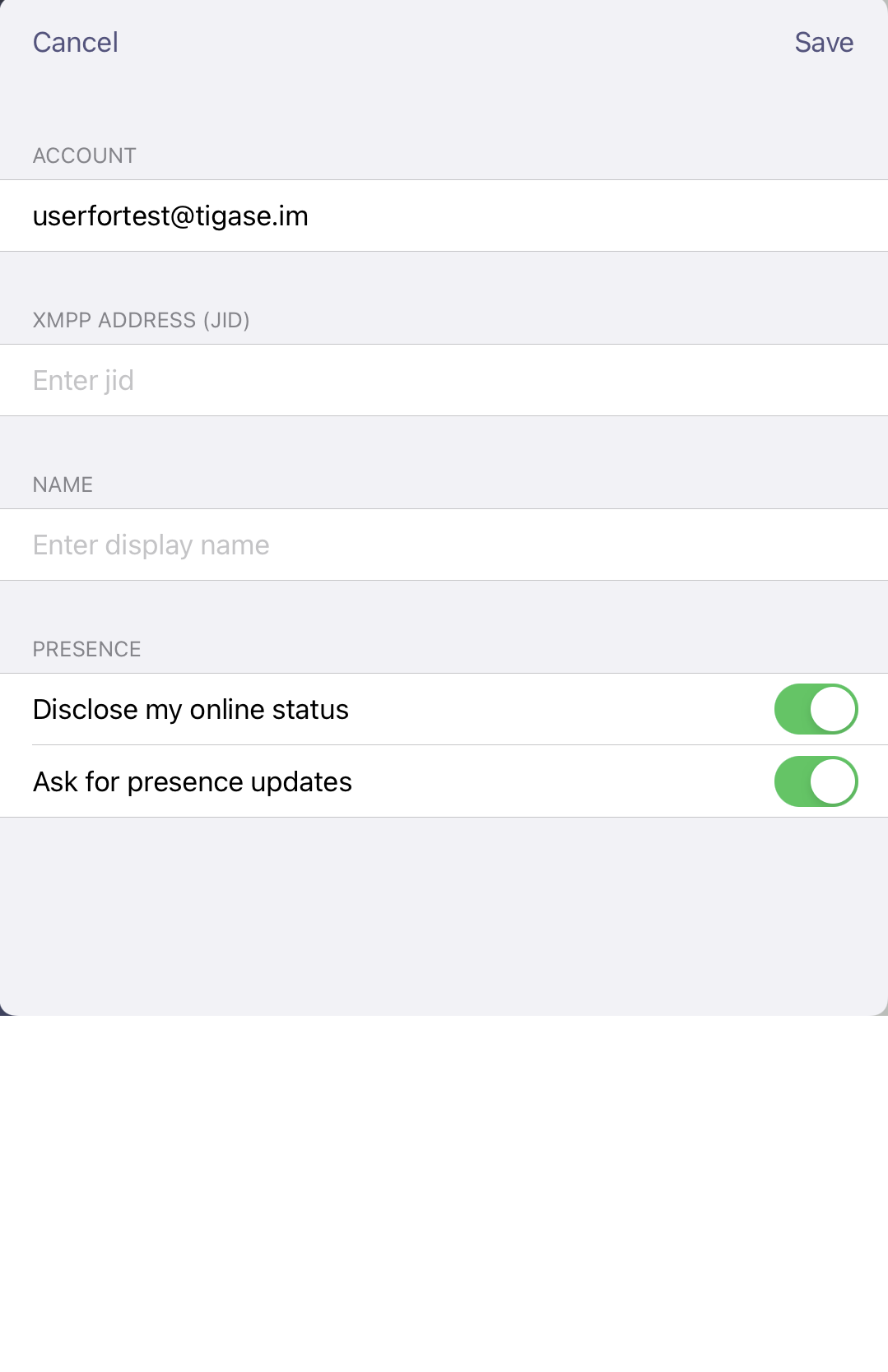888x1372 pixels.
Task: Click the white area below the sheet
Action: tap(444, 1193)
